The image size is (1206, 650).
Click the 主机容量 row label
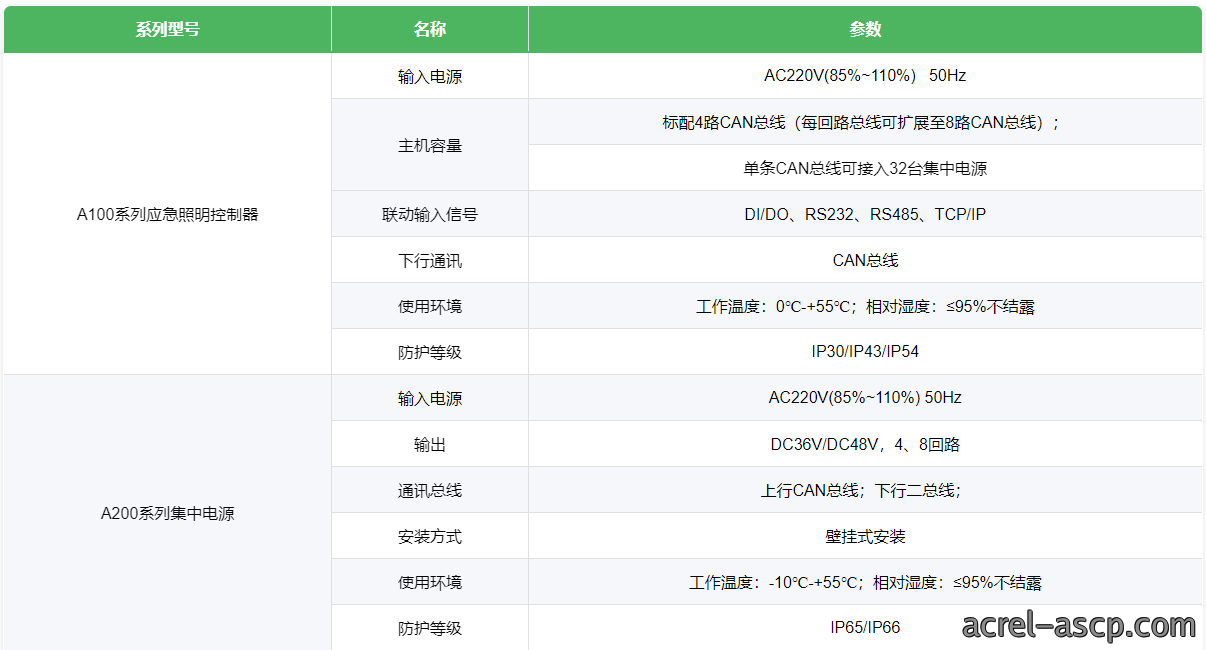[x=430, y=145]
